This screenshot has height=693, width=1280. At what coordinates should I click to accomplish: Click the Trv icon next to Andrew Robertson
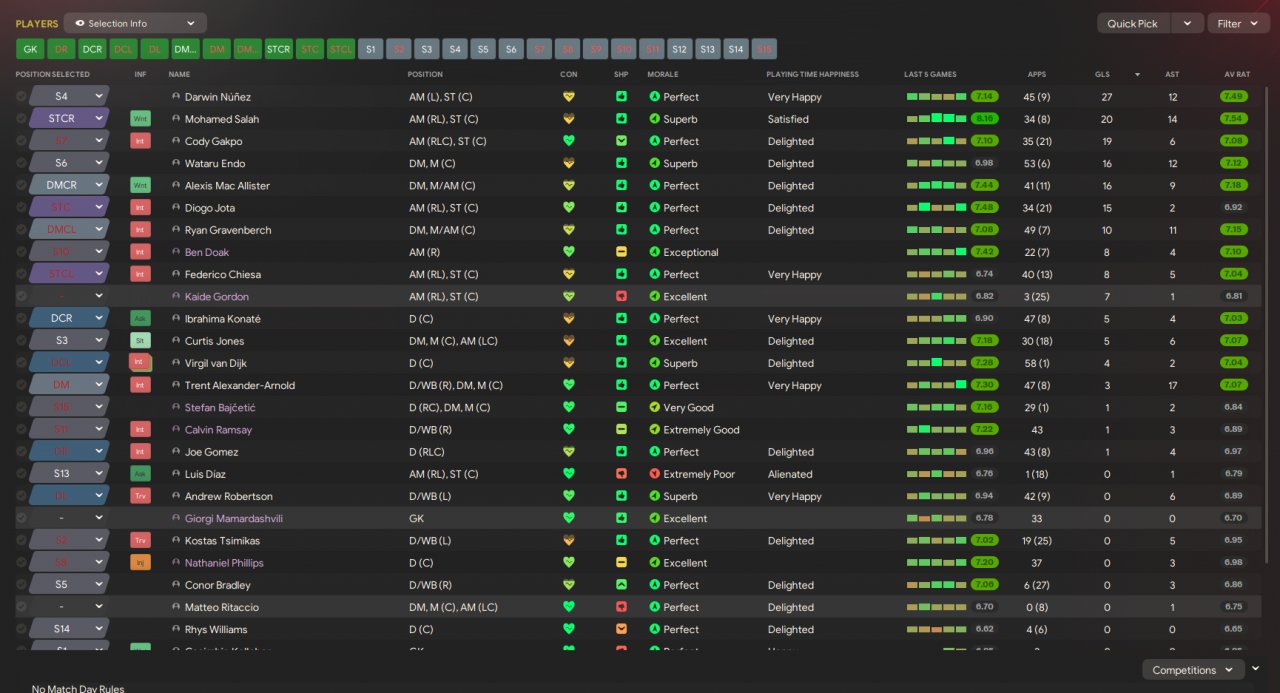(x=140, y=496)
